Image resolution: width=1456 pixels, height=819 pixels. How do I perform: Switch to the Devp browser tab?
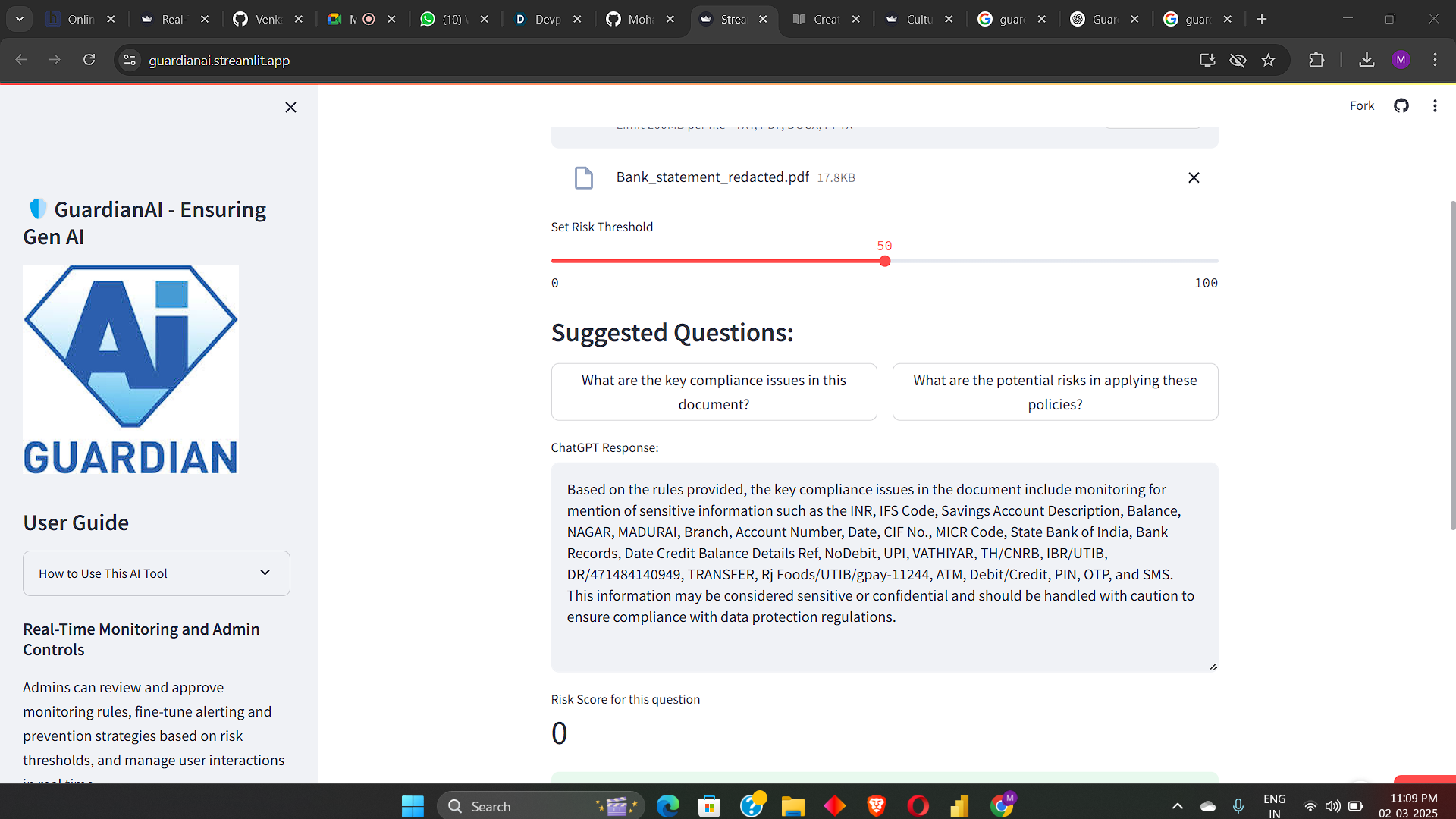[x=544, y=19]
